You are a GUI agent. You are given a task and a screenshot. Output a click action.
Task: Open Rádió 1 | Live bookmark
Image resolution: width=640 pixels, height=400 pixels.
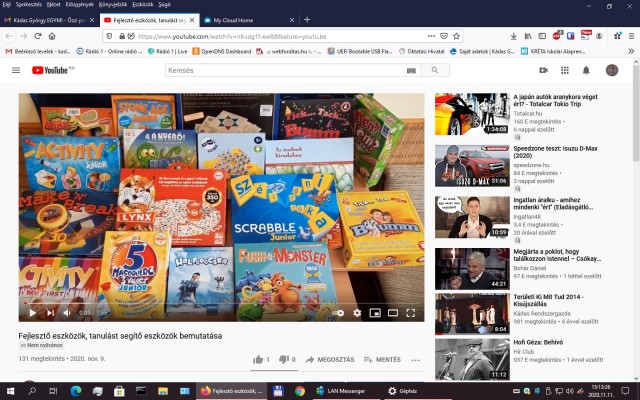coord(168,51)
